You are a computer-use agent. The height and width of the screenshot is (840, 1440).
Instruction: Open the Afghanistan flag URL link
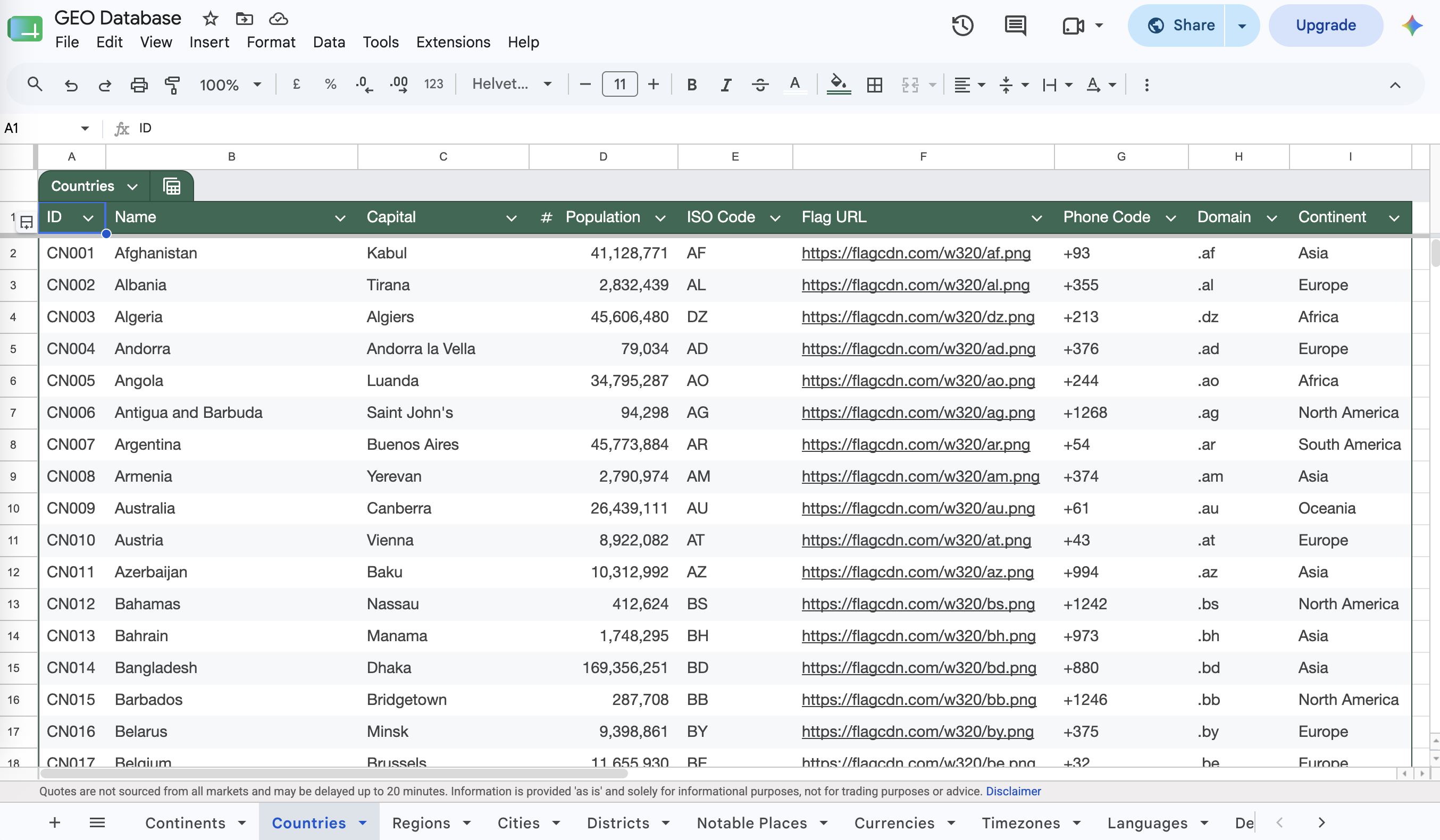916,253
